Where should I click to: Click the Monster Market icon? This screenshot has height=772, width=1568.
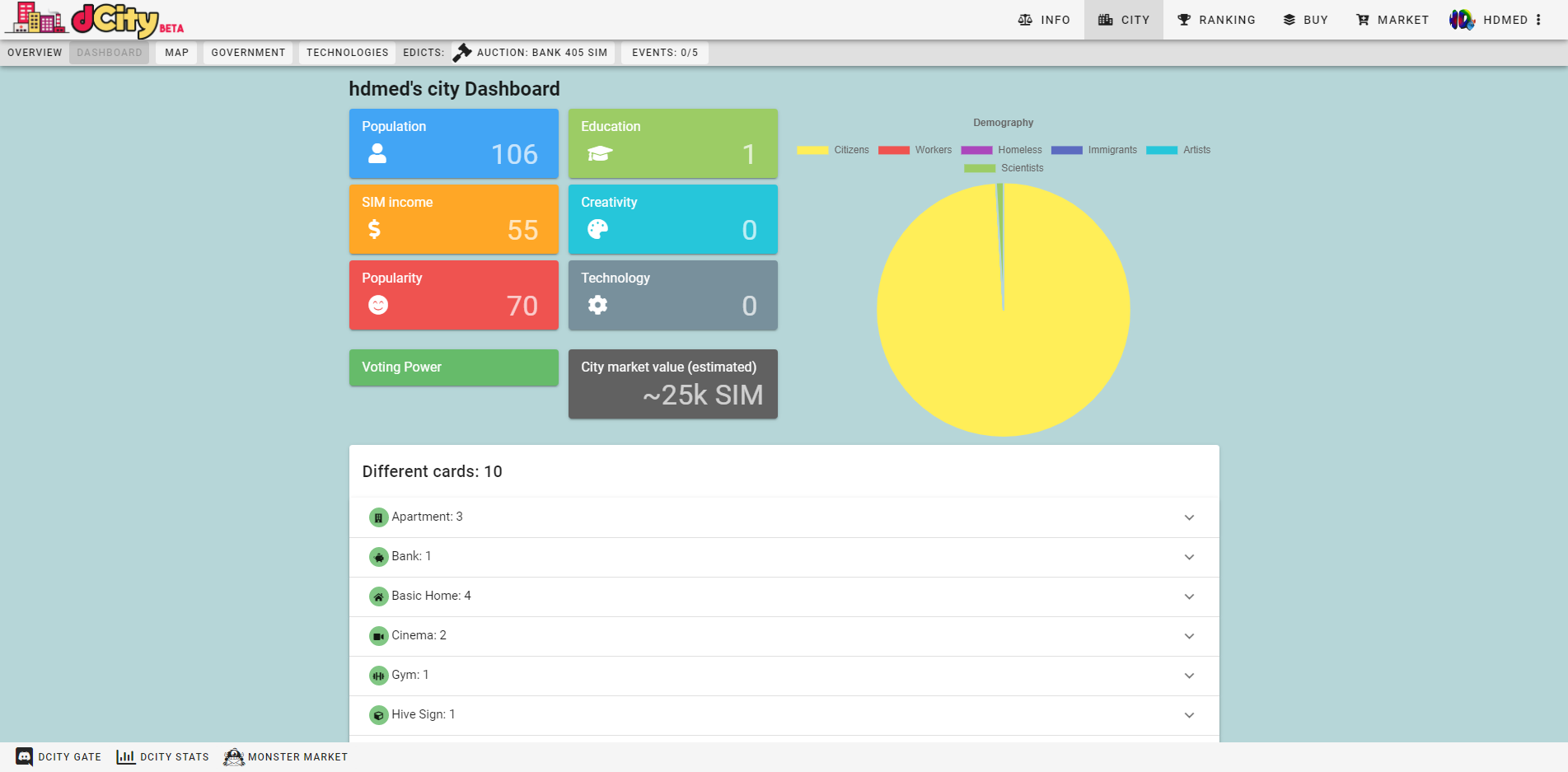[234, 756]
